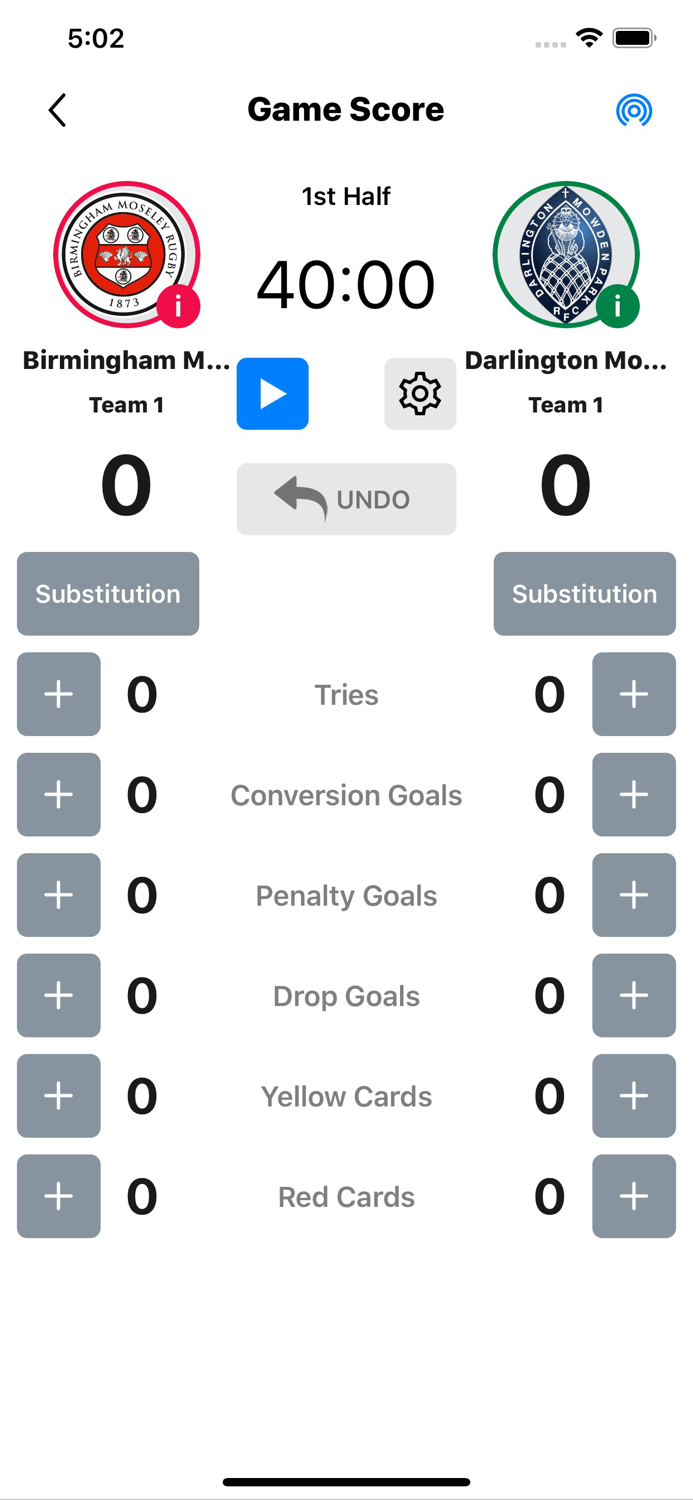693x1500 pixels.
Task: Increment Penalty Goals for Darlington
Action: coord(634,895)
